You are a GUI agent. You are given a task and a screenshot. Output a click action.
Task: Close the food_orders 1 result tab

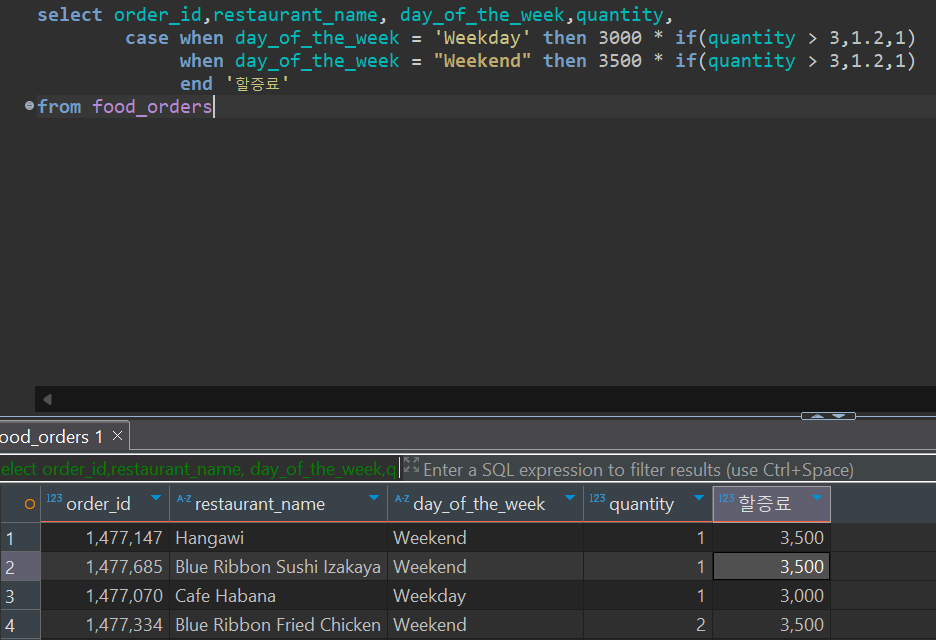tap(118, 436)
